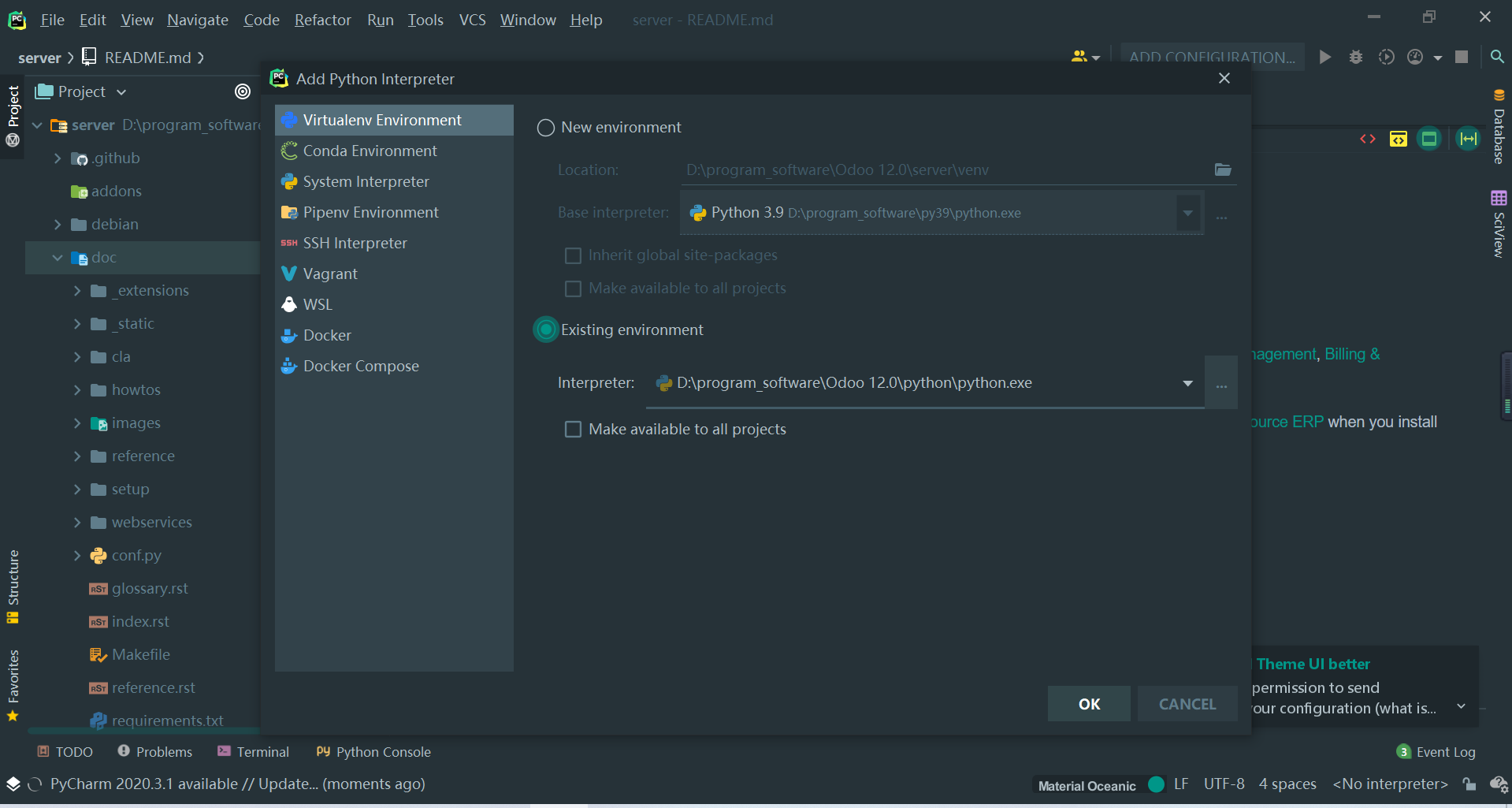1512x808 pixels.
Task: Select Vagrant interpreter type
Action: (x=394, y=274)
